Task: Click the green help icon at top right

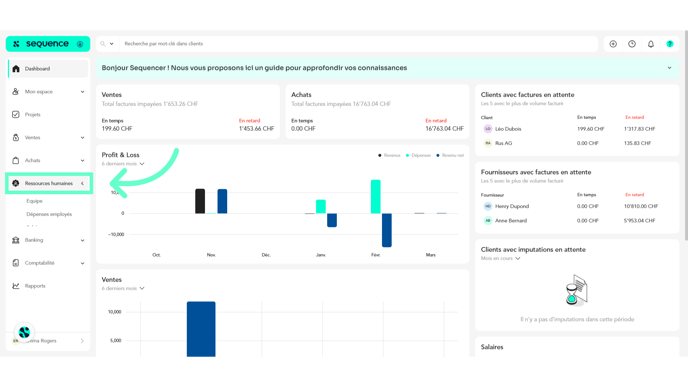Action: (x=670, y=44)
